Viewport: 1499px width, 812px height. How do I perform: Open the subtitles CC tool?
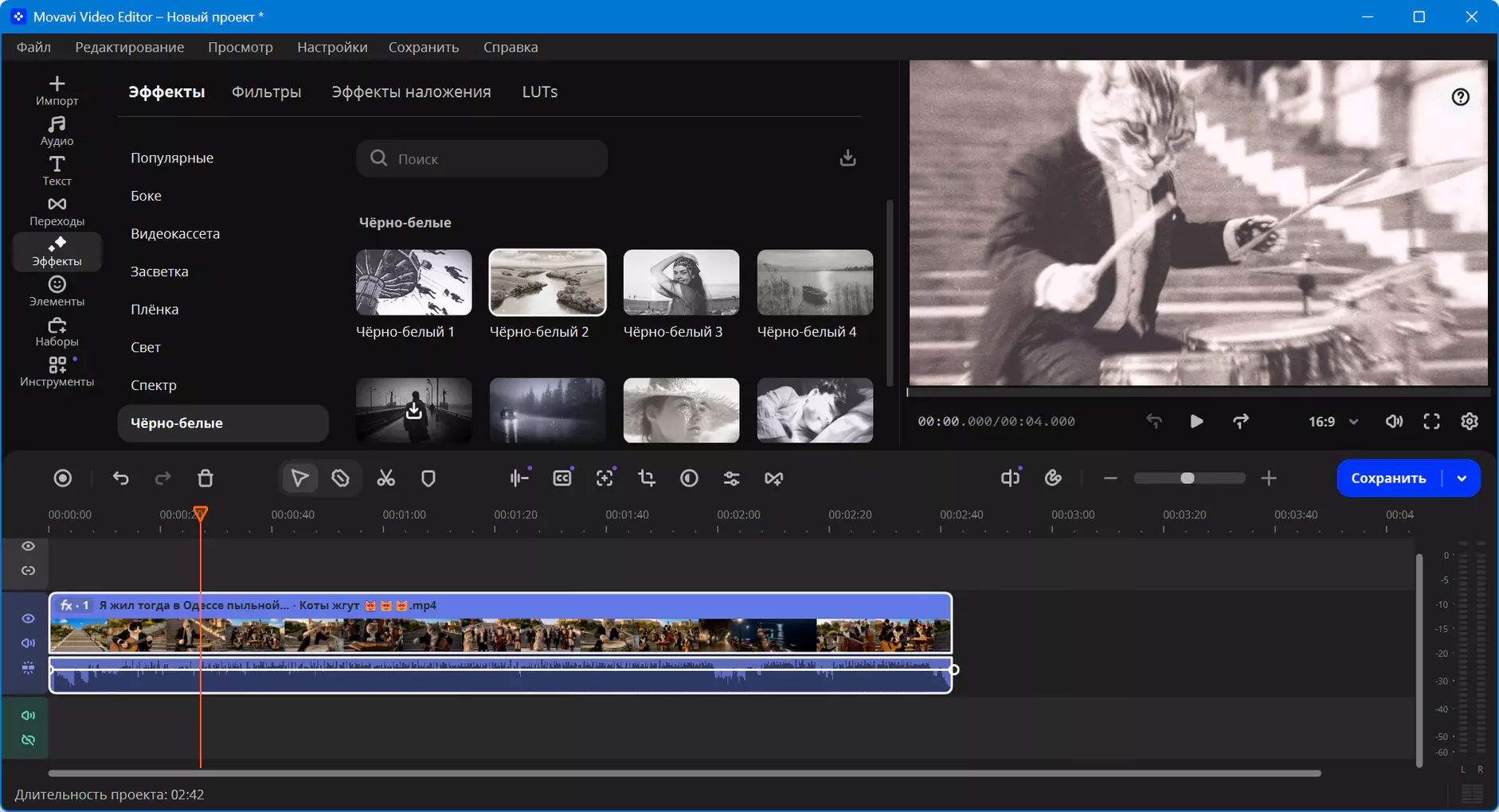click(563, 478)
